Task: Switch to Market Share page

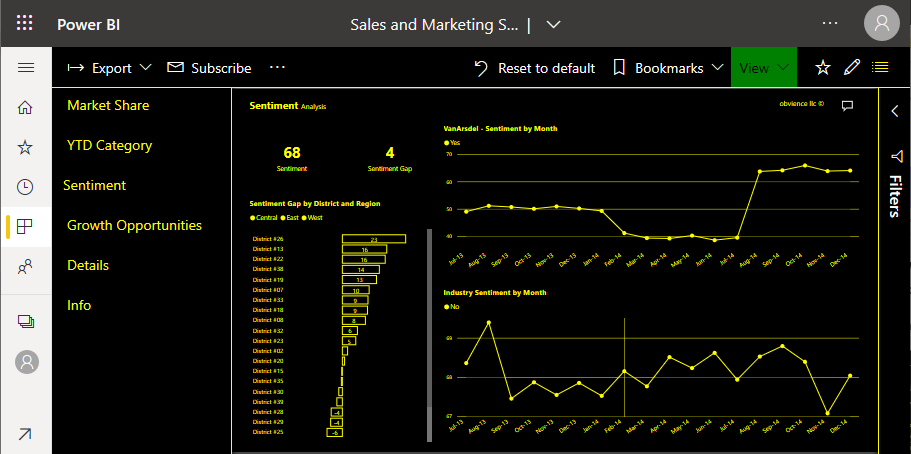Action: (108, 105)
